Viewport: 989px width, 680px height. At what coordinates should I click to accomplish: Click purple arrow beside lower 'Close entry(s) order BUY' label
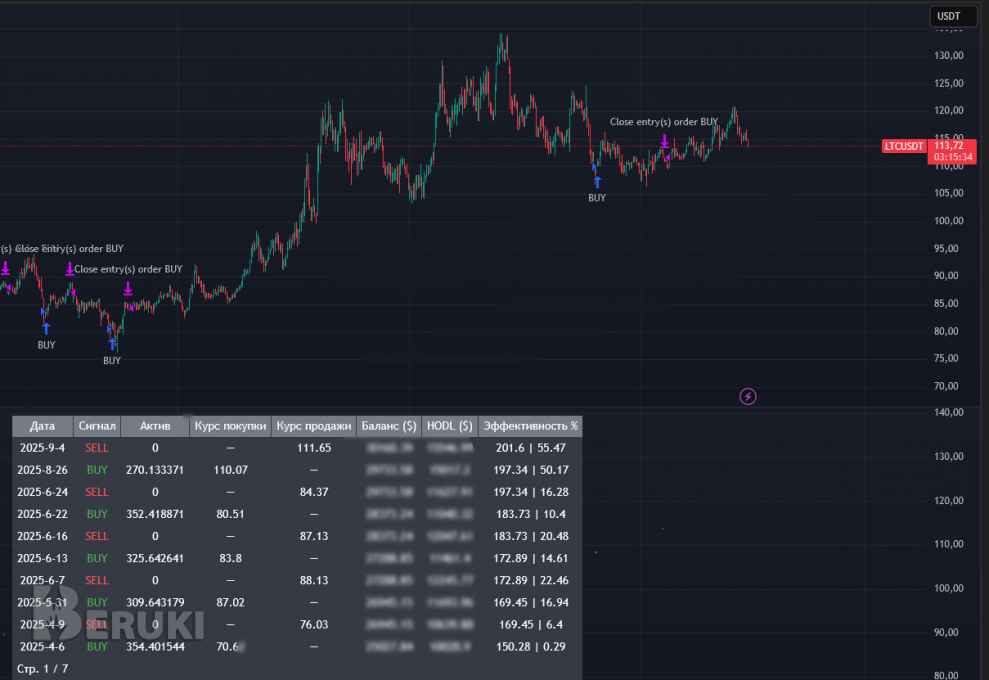tap(70, 268)
